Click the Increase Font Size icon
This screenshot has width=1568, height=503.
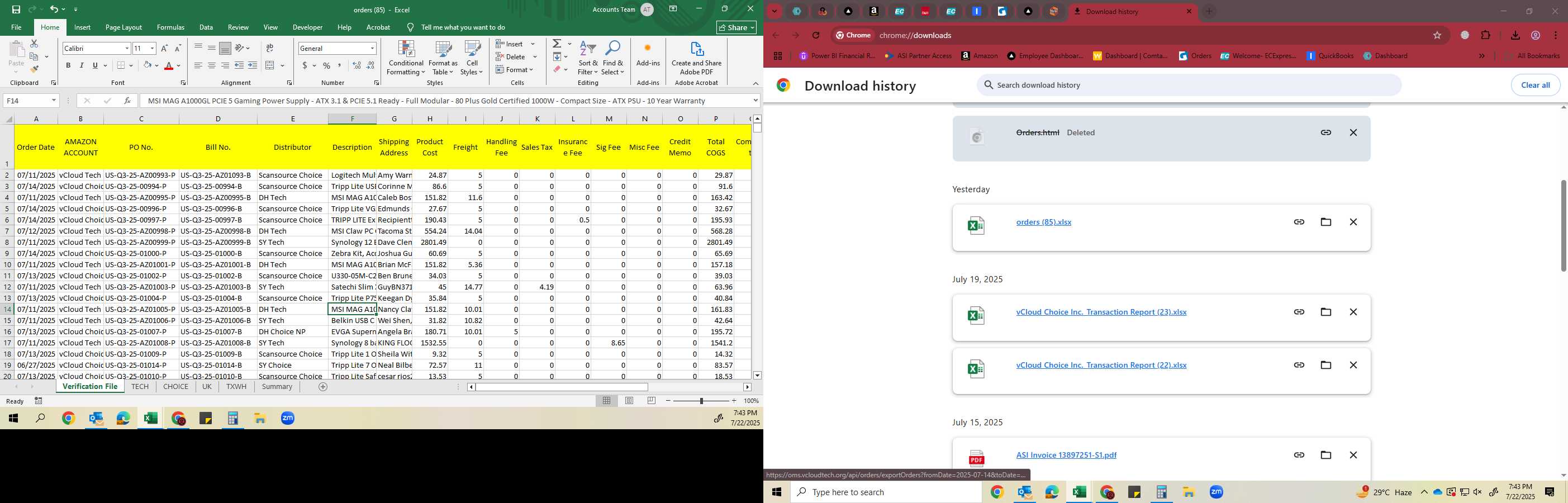164,48
